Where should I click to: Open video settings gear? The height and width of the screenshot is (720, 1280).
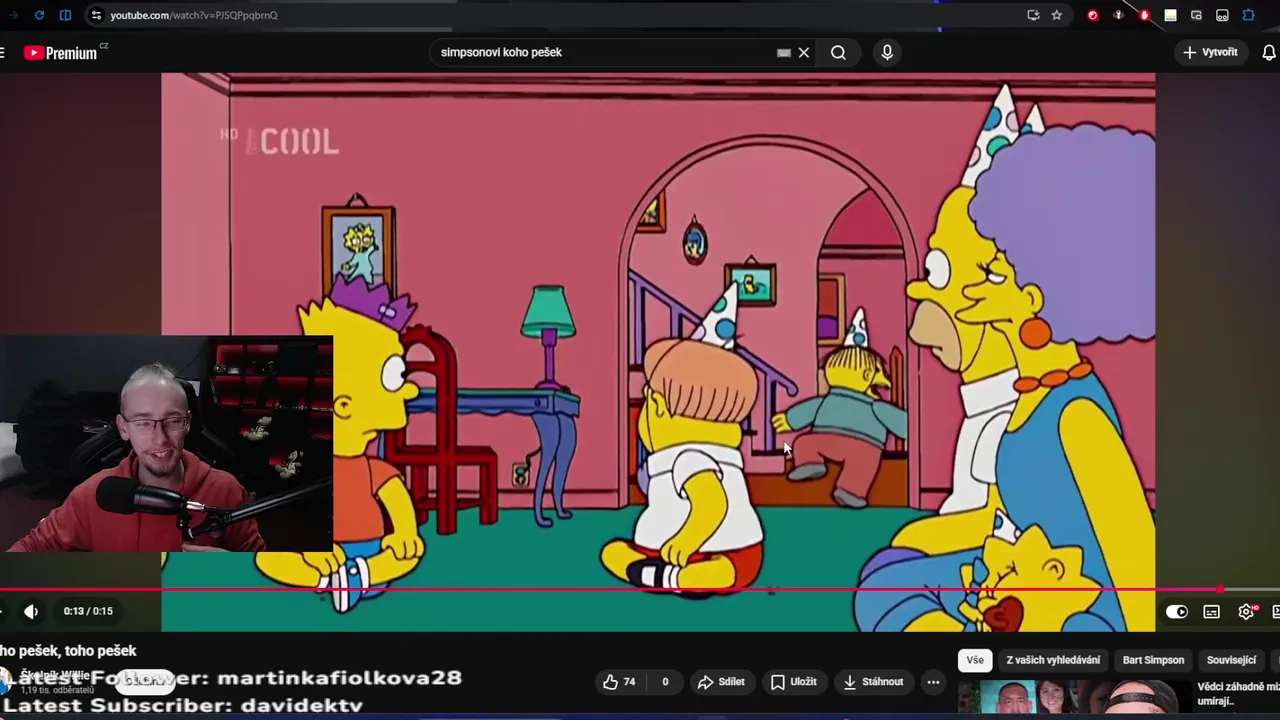coord(1246,611)
